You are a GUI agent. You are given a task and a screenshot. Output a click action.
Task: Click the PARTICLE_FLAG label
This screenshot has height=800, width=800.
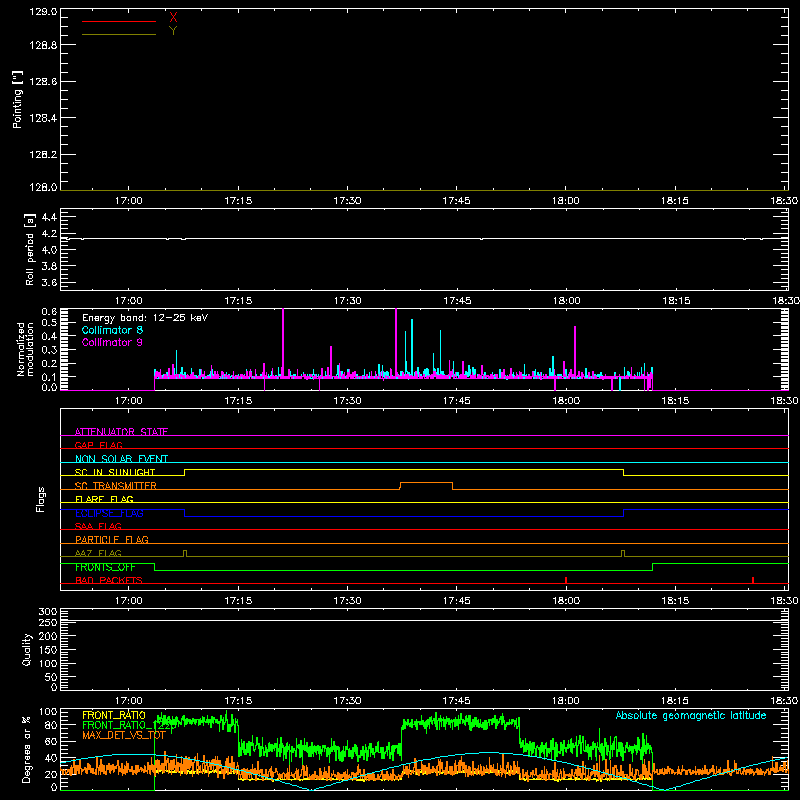tap(112, 539)
